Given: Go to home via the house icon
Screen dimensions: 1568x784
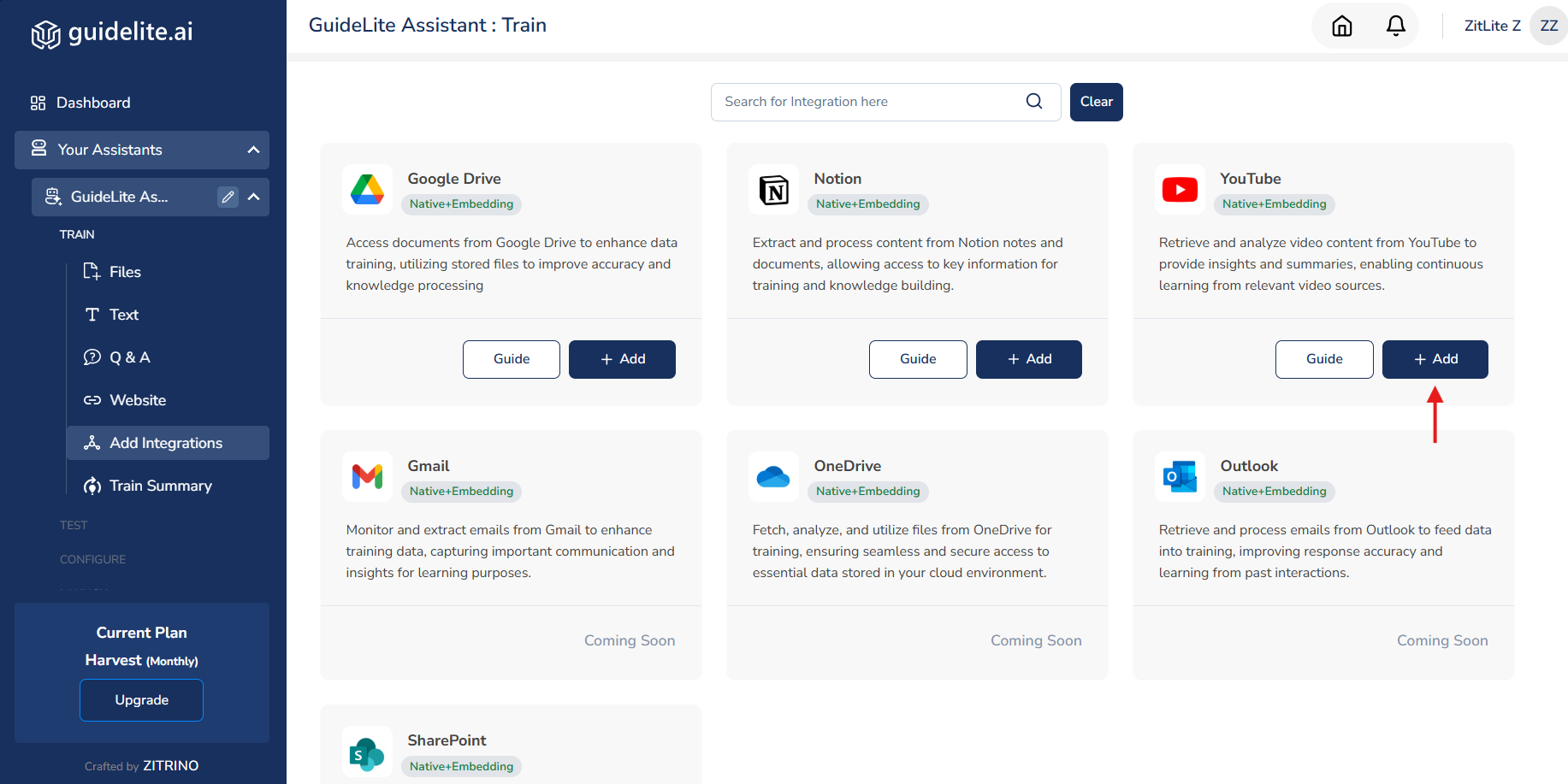Looking at the screenshot, I should tap(1342, 27).
